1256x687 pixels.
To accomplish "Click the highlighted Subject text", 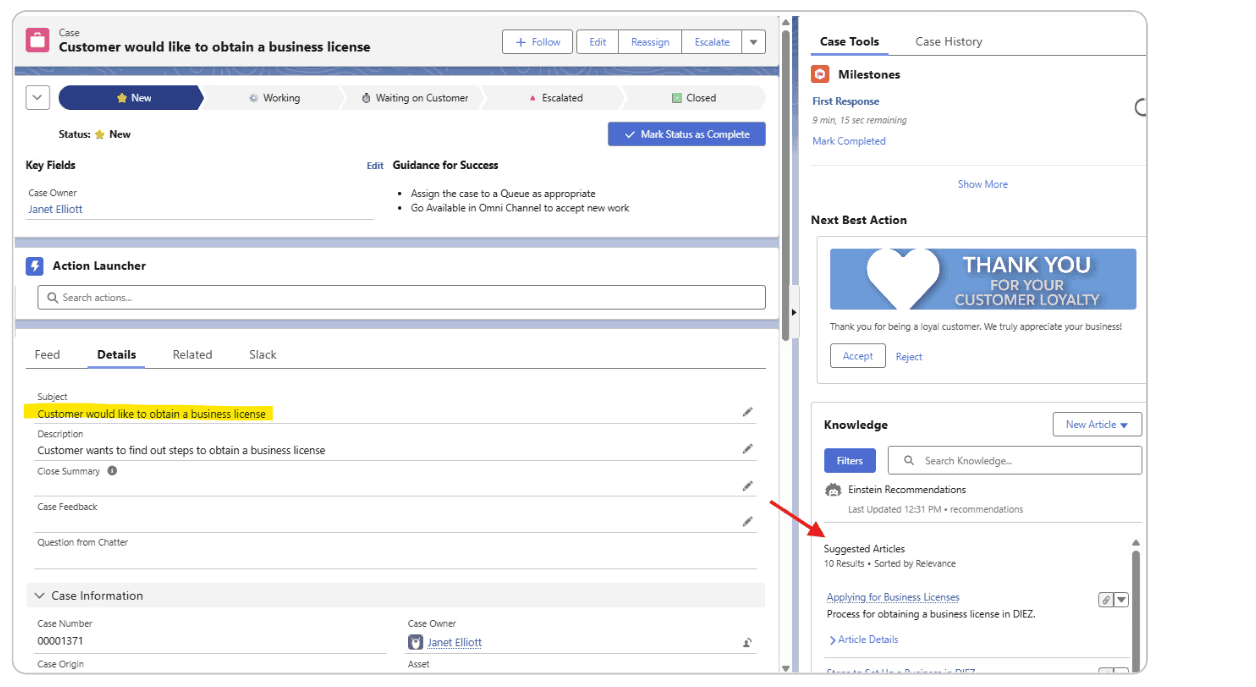I will [x=152, y=414].
